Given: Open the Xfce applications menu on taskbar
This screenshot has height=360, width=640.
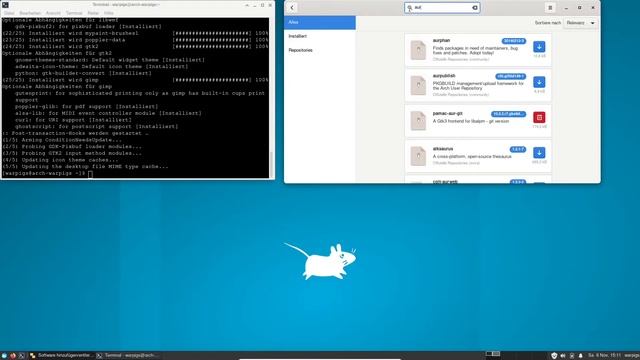Looking at the screenshot, I should click(x=4, y=356).
